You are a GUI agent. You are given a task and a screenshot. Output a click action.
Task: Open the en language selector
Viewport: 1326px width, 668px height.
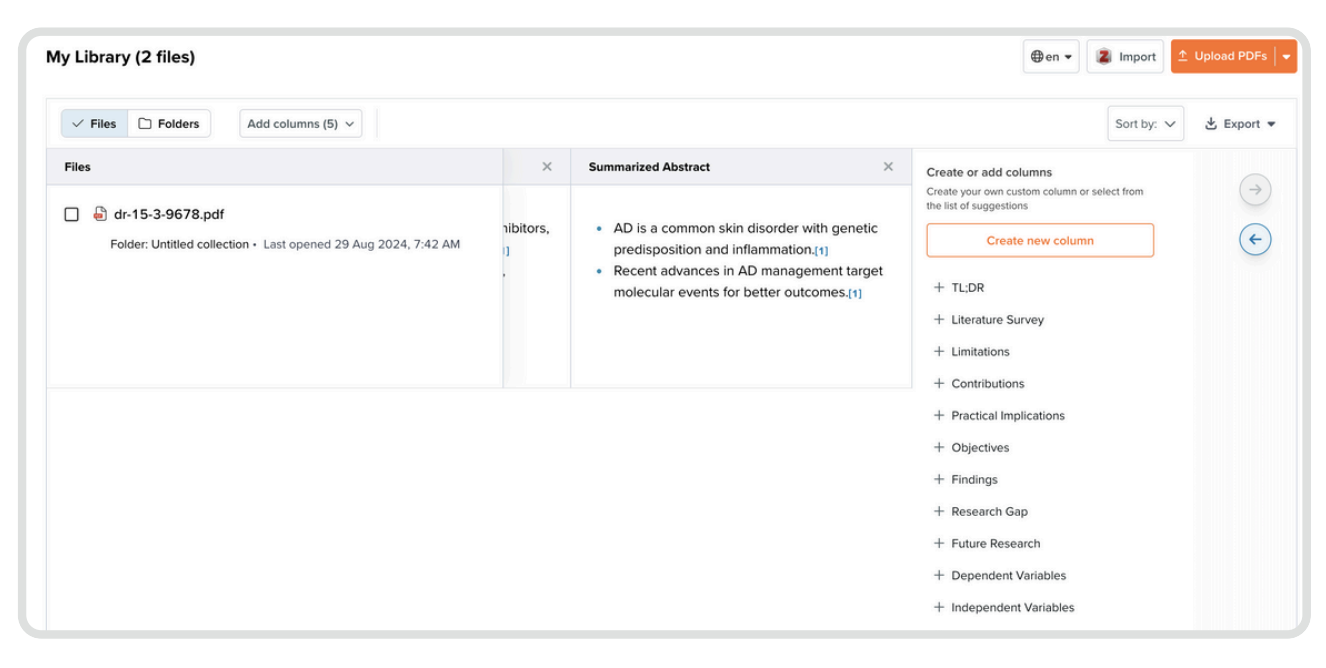[1051, 57]
